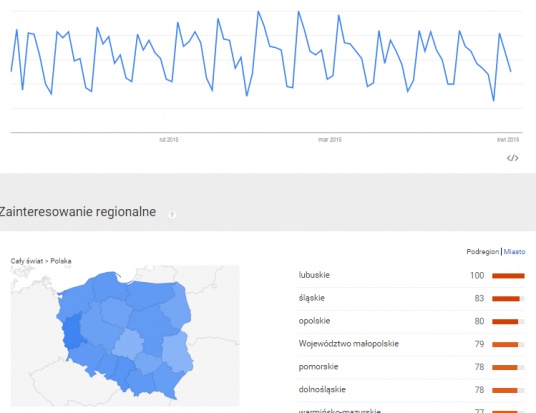Select śląskie in the region list
536x413 pixels.
click(311, 298)
